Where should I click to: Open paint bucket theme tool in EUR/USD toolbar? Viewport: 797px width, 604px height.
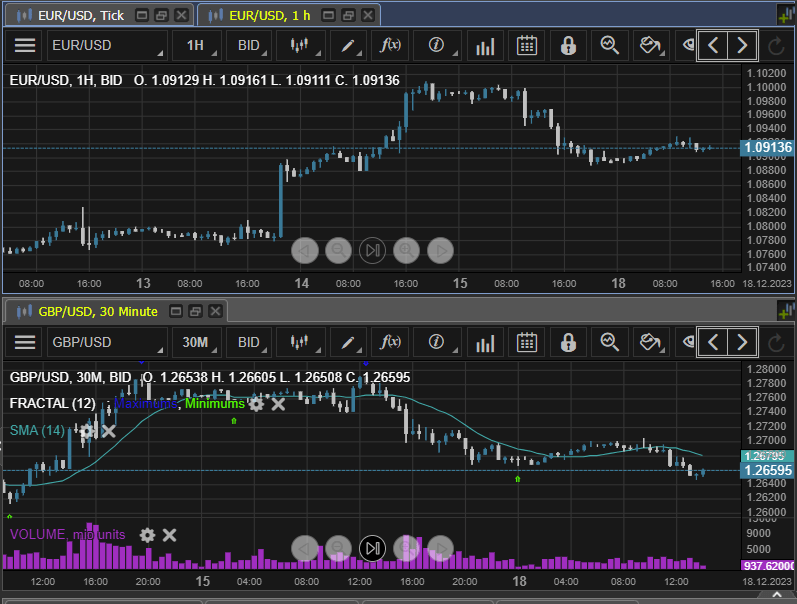(x=651, y=45)
